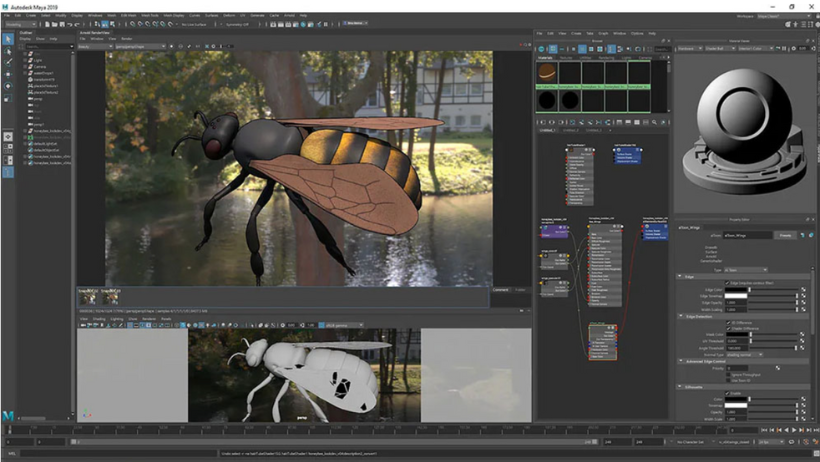Viewport: 820px width, 462px height.
Task: Click go to start of playback range
Action: point(765,430)
